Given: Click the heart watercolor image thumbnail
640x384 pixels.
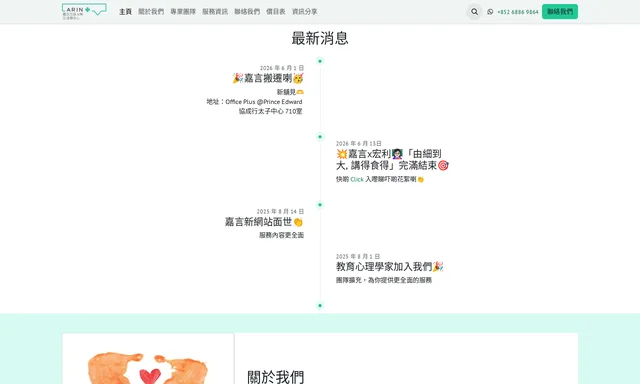Looking at the screenshot, I should 148,359.
